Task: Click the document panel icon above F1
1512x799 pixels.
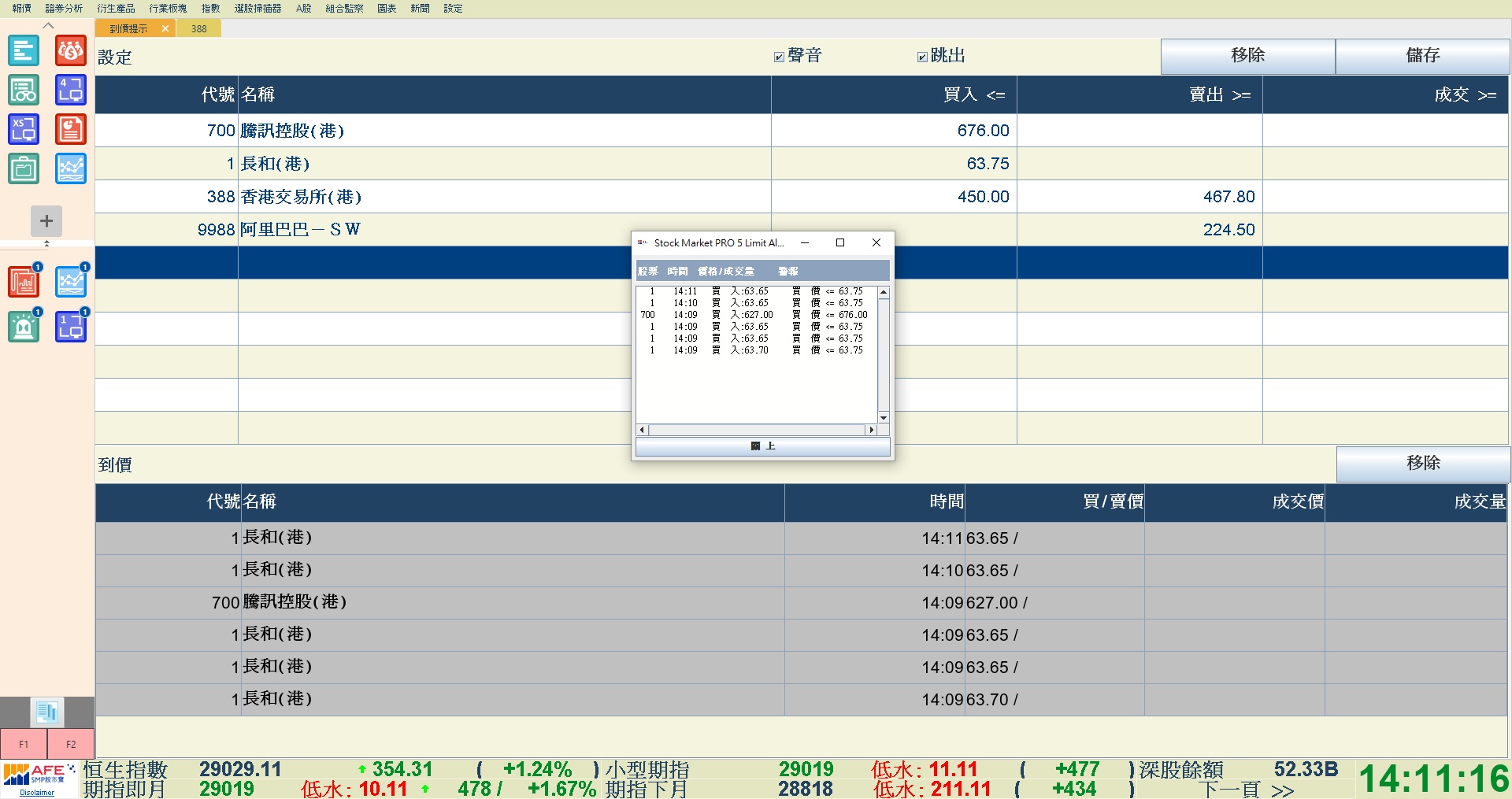Action: [x=47, y=712]
